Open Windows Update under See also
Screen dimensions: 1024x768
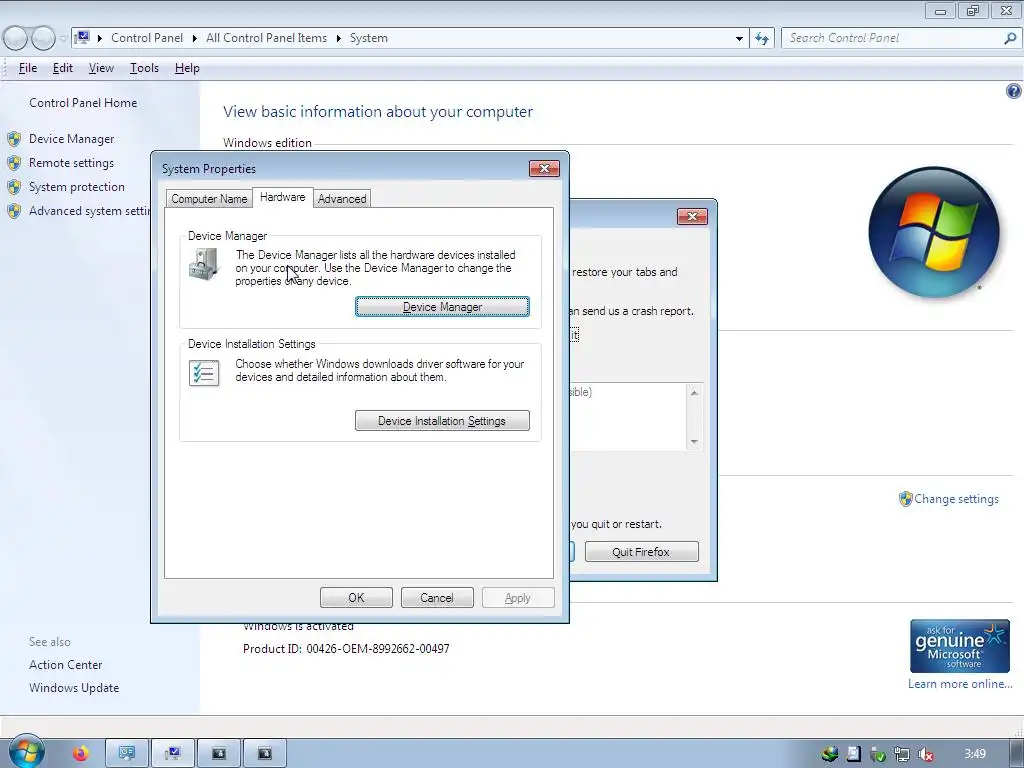click(74, 688)
